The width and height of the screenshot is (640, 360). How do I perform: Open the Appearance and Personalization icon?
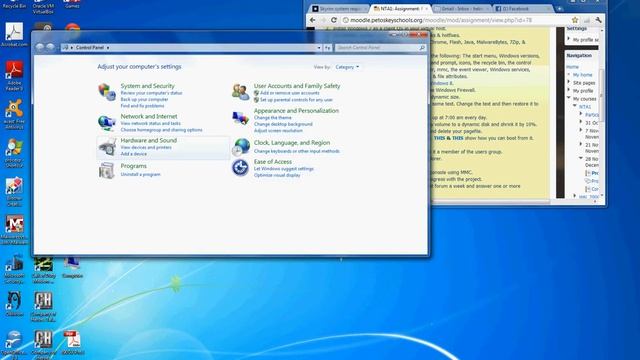coord(240,118)
